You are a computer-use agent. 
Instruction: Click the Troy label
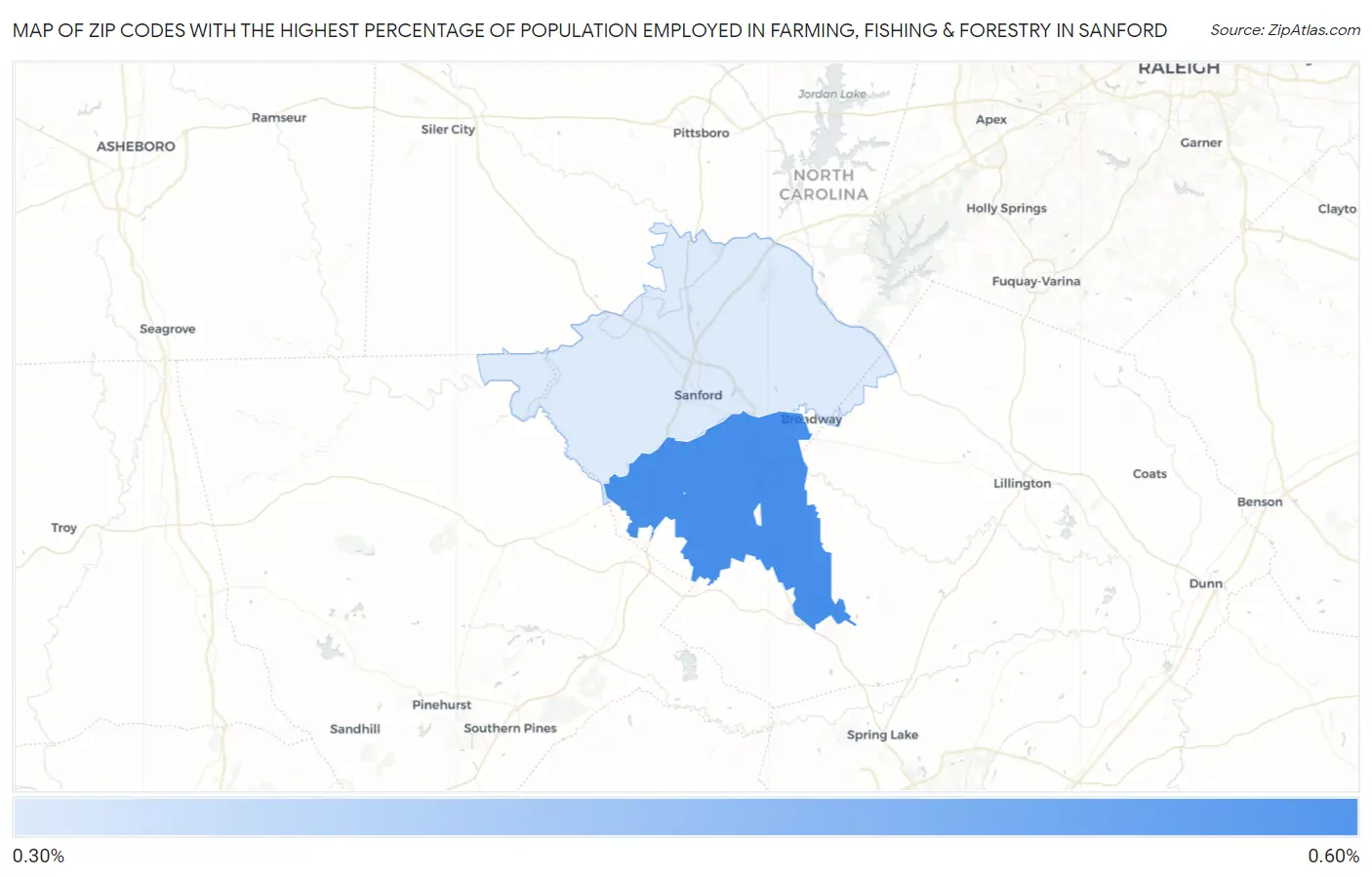[x=63, y=528]
